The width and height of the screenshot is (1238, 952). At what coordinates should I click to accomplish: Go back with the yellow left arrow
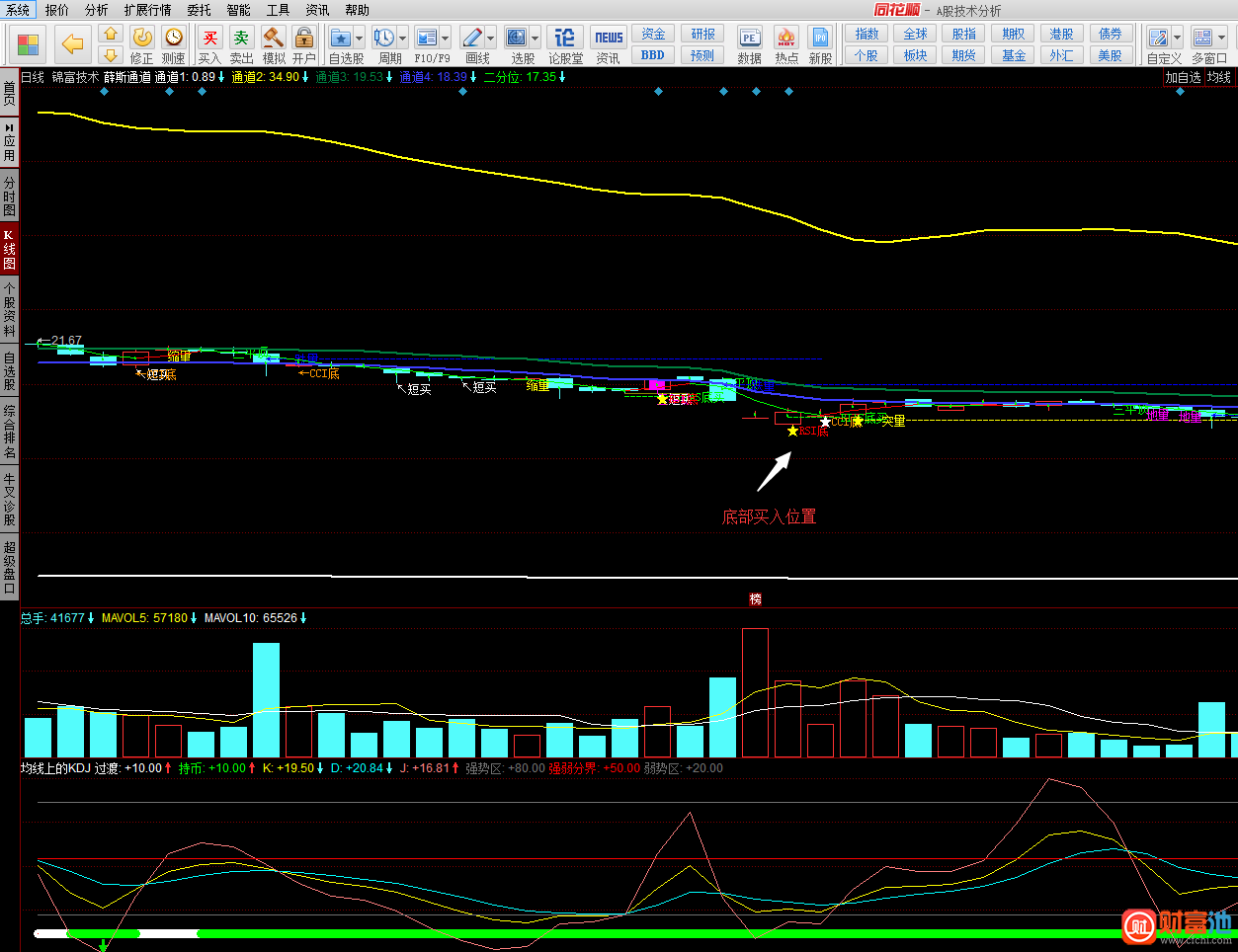coord(72,43)
